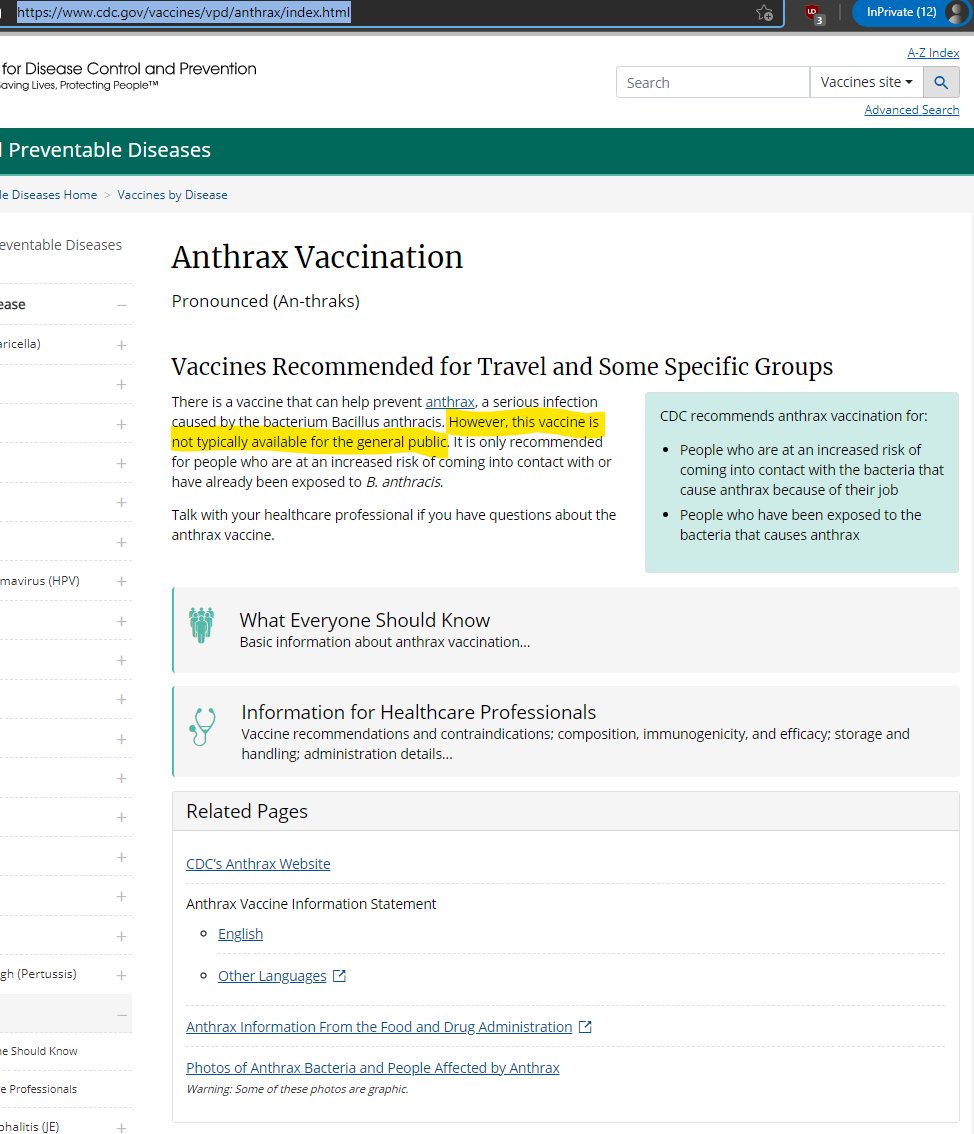Follow the anthrax link in paragraph
974x1134 pixels.
click(x=450, y=402)
